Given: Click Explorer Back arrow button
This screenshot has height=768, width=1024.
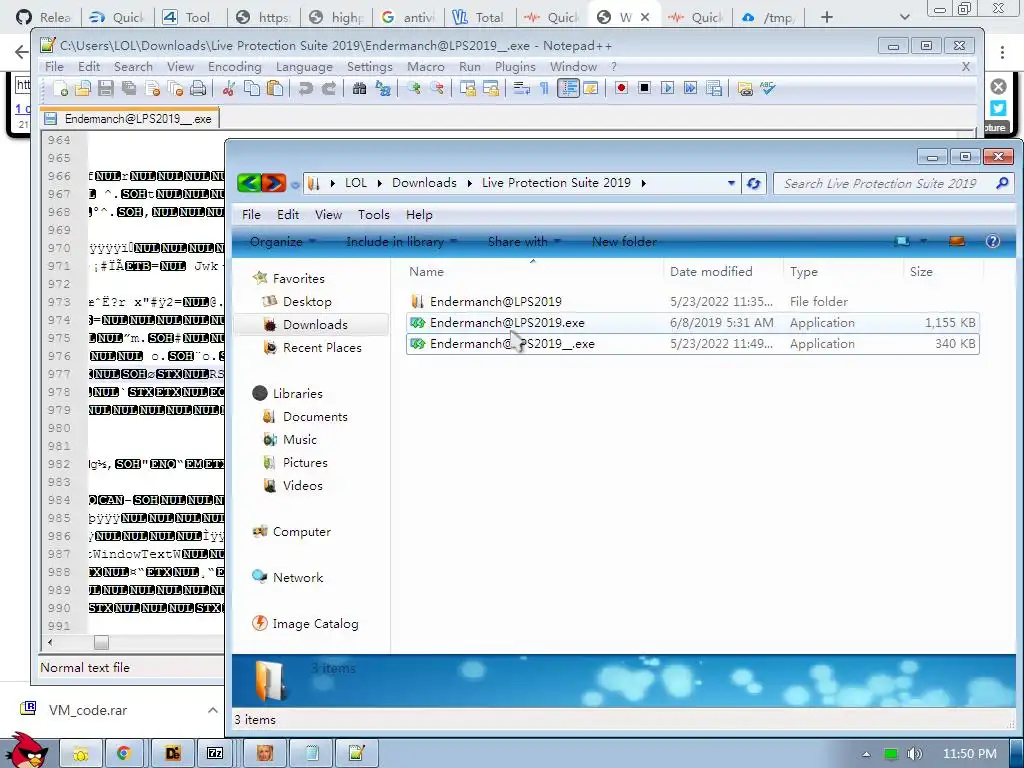Looking at the screenshot, I should coord(249,183).
